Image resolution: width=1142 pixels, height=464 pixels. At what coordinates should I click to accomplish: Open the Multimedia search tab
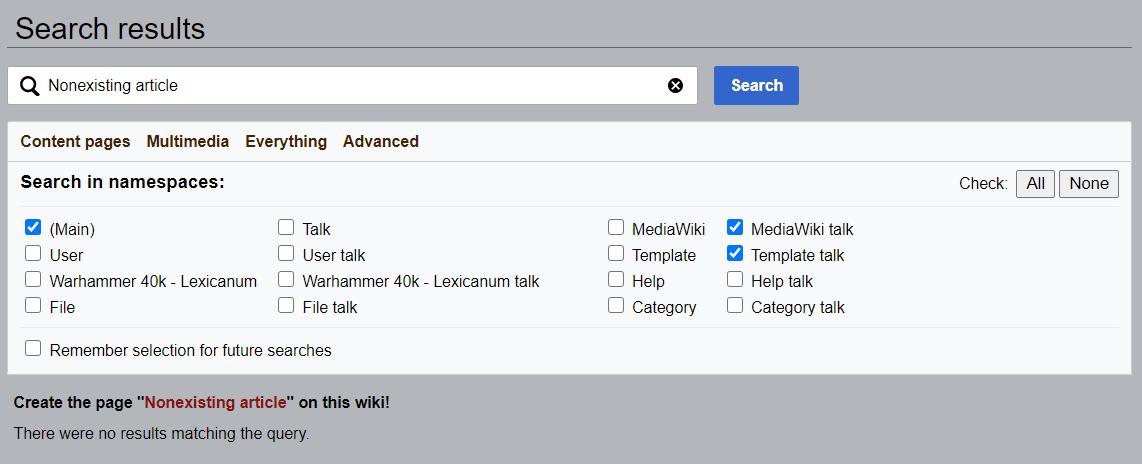click(x=187, y=142)
